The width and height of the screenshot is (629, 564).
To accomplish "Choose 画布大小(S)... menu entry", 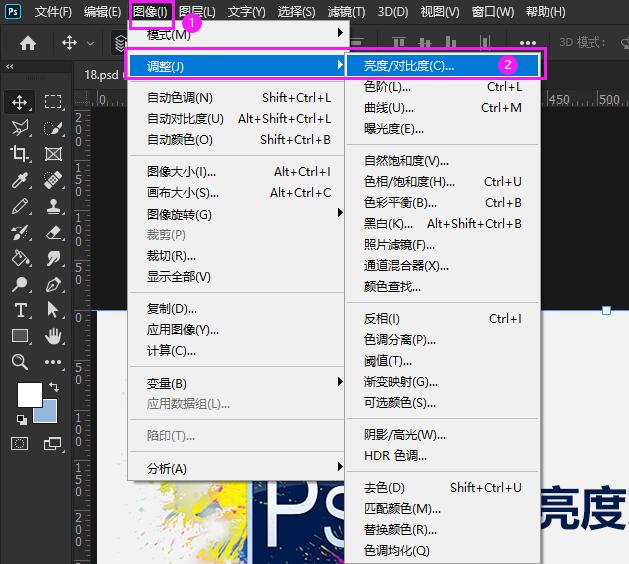I will (x=237, y=193).
